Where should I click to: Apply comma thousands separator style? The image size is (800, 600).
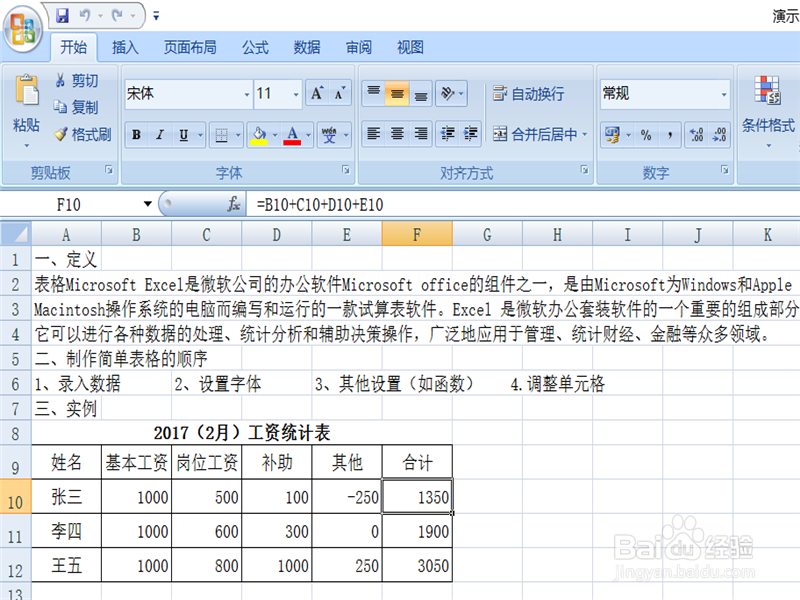click(x=669, y=135)
